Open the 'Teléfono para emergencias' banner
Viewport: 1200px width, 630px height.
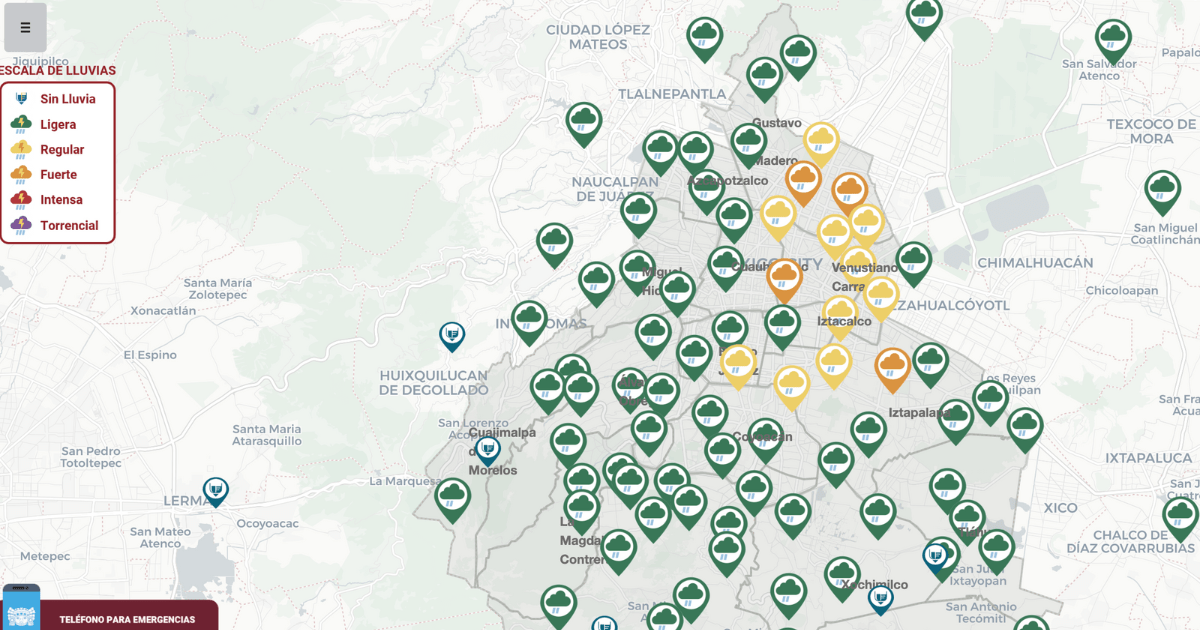[128, 619]
